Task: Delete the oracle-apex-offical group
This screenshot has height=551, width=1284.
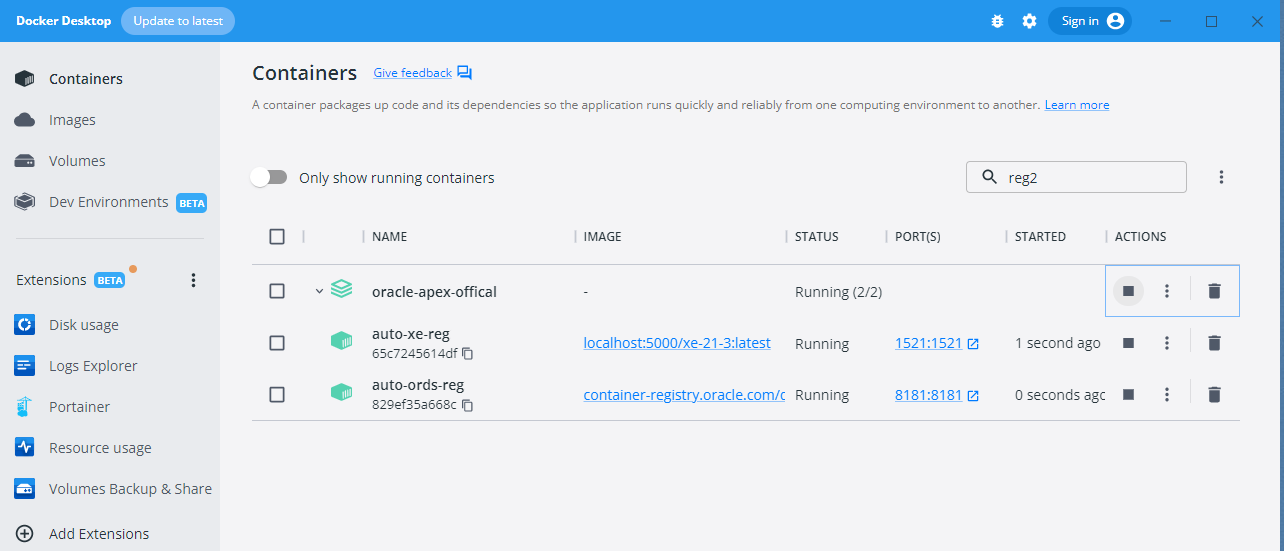Action: coord(1214,291)
